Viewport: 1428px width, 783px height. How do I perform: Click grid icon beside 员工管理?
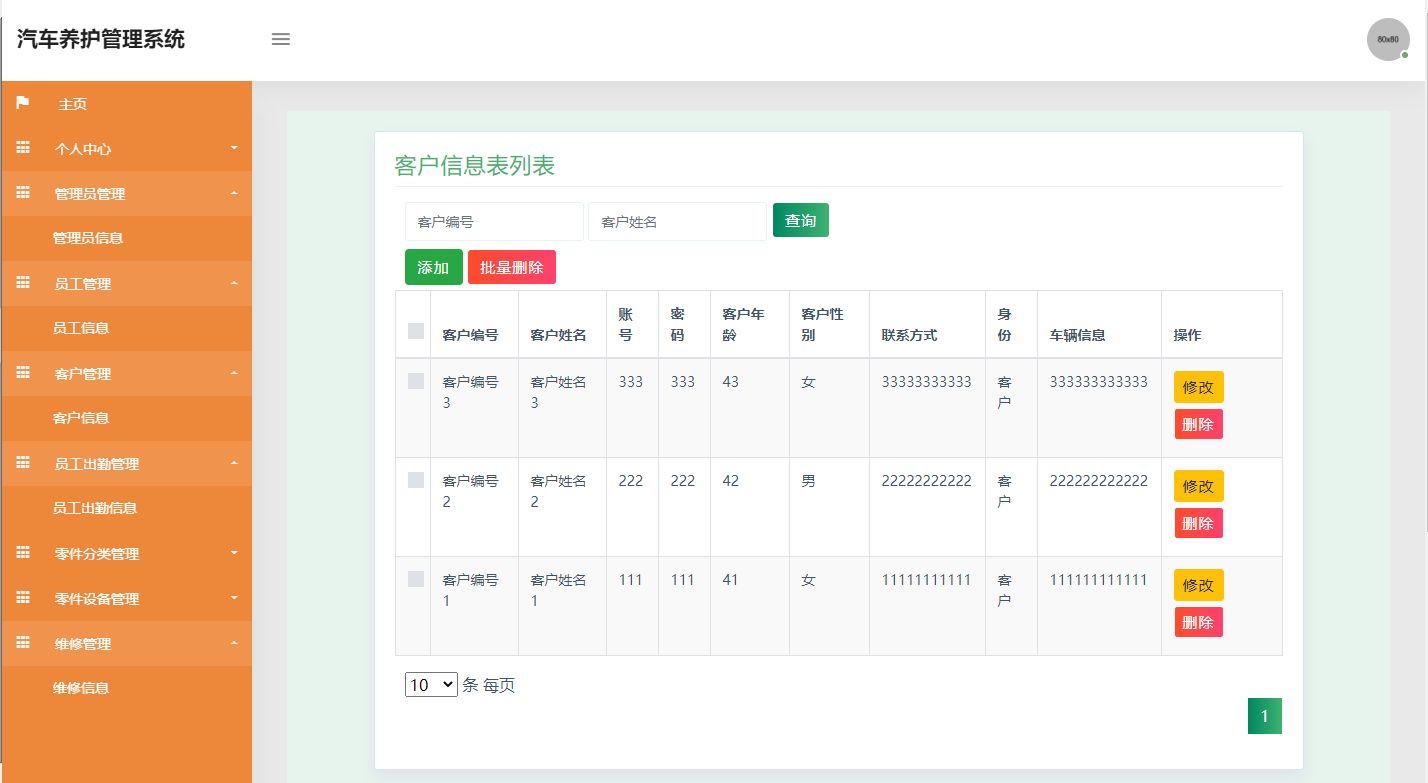coord(23,283)
